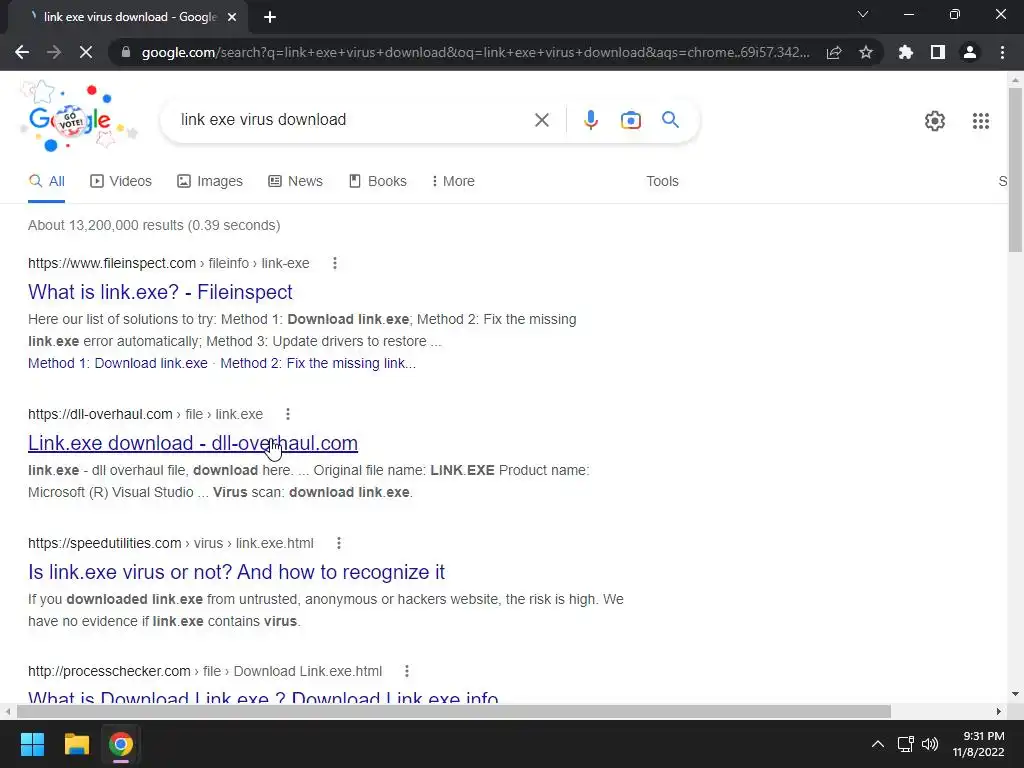Open 'What is link.exe? - Fileinspect' result
The height and width of the screenshot is (768, 1024).
coord(160,292)
